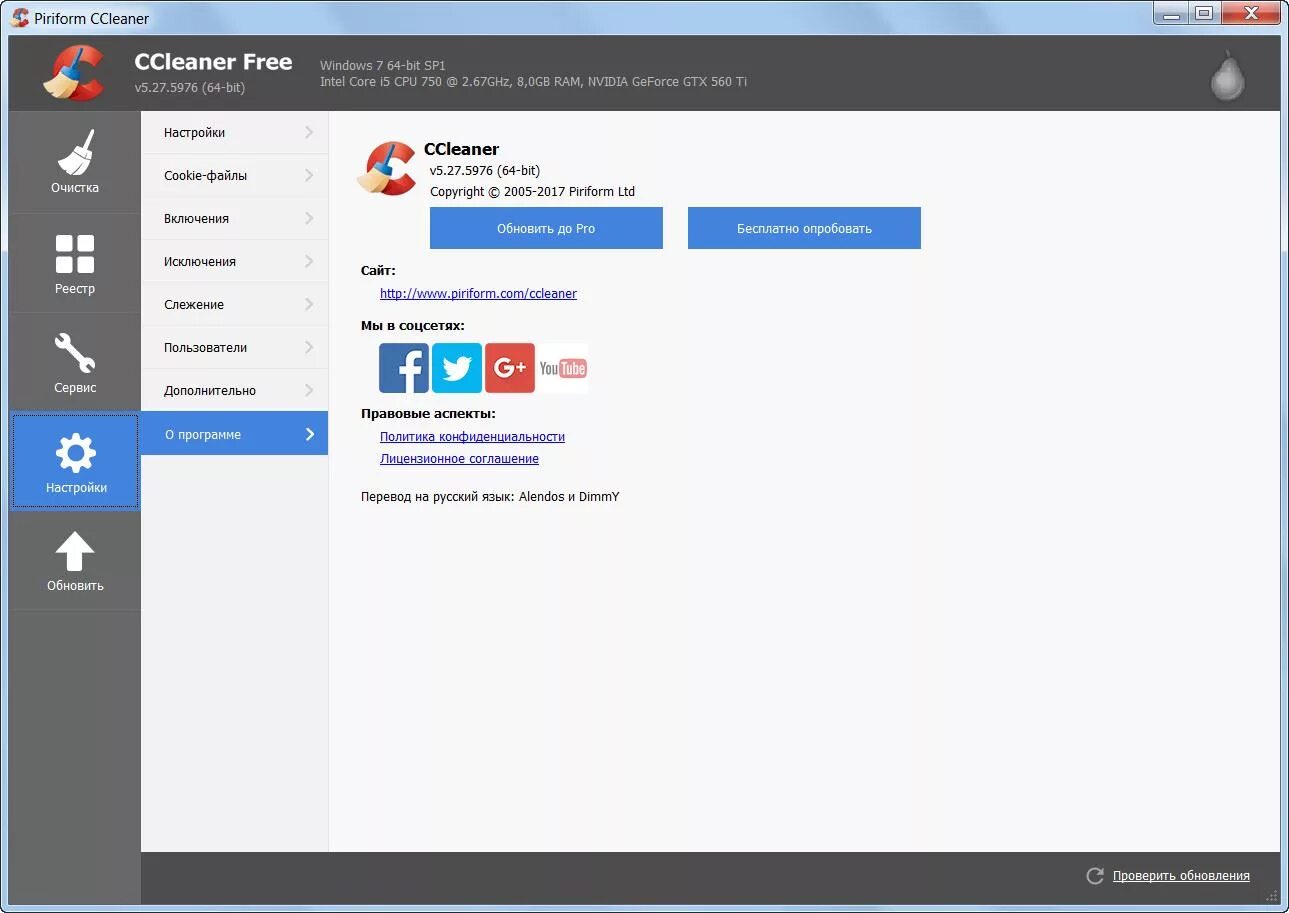
Task: Open the Реестр registry section
Action: (x=75, y=263)
